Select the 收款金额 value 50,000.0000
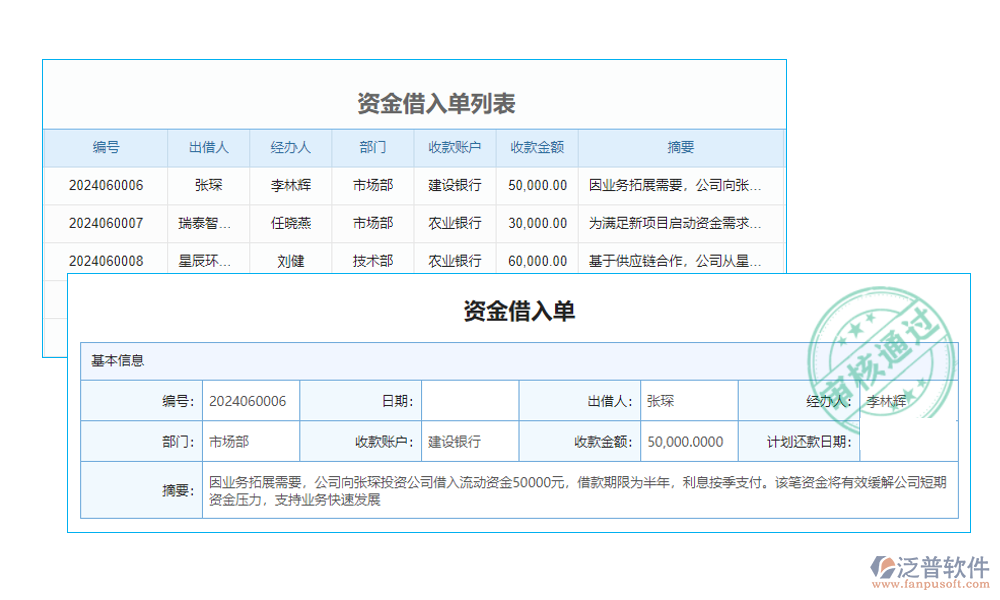The image size is (1000, 600). click(x=687, y=440)
